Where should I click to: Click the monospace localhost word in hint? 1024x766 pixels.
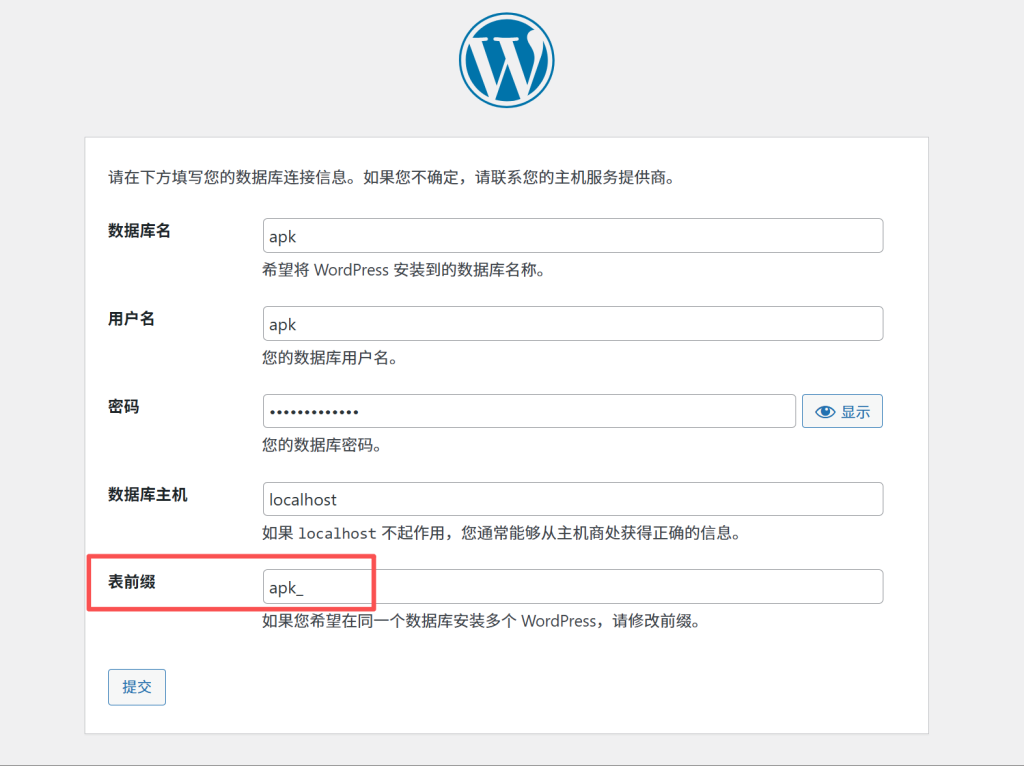click(x=337, y=534)
